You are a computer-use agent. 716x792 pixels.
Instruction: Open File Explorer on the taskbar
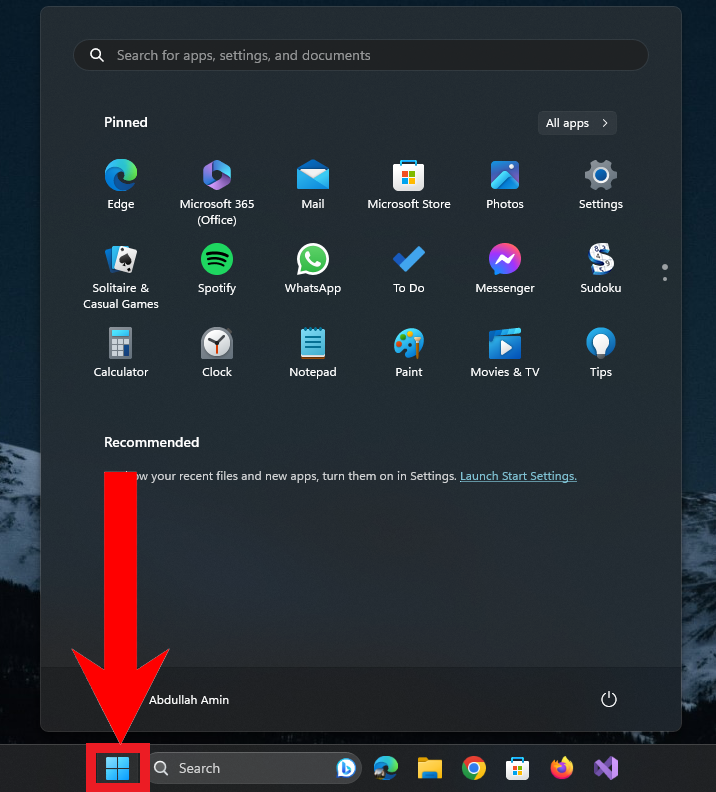[430, 768]
